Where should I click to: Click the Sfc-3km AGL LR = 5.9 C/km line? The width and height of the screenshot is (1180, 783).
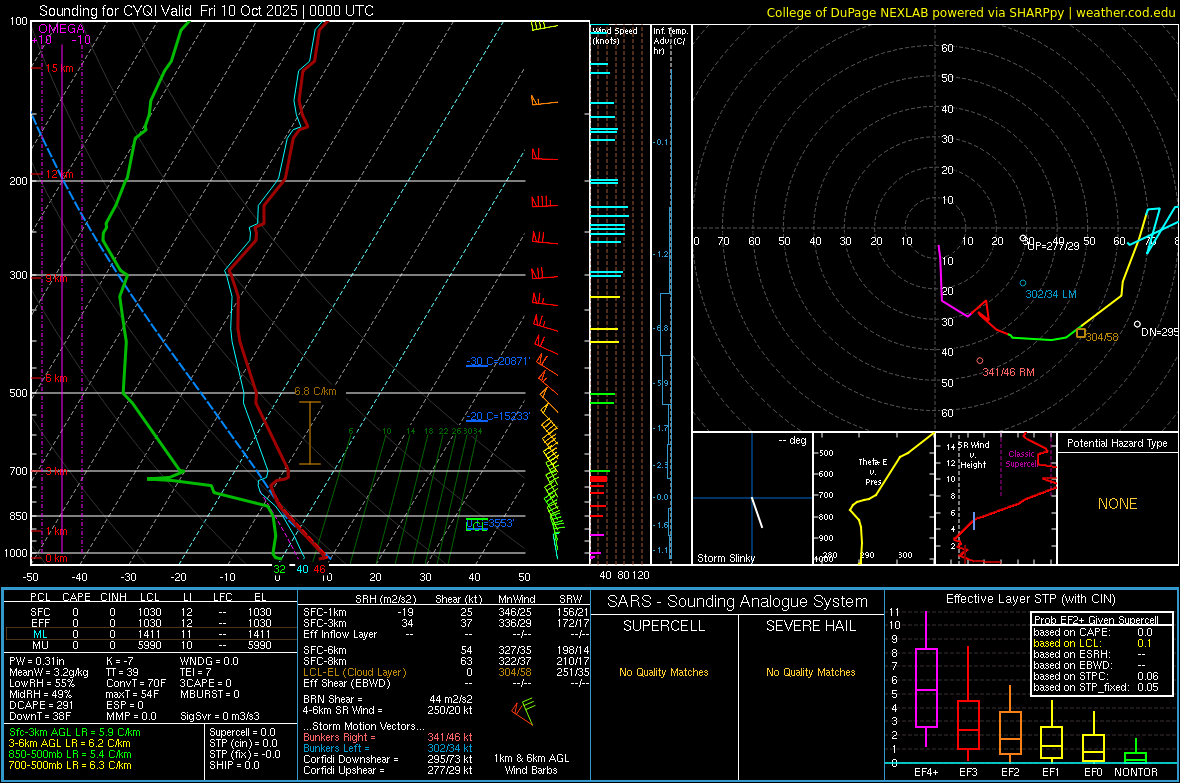point(75,732)
